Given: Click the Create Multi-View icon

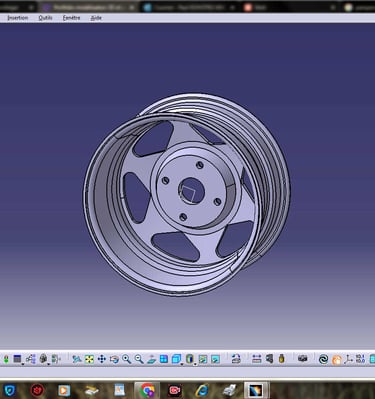Looking at the screenshot, I should (x=164, y=359).
